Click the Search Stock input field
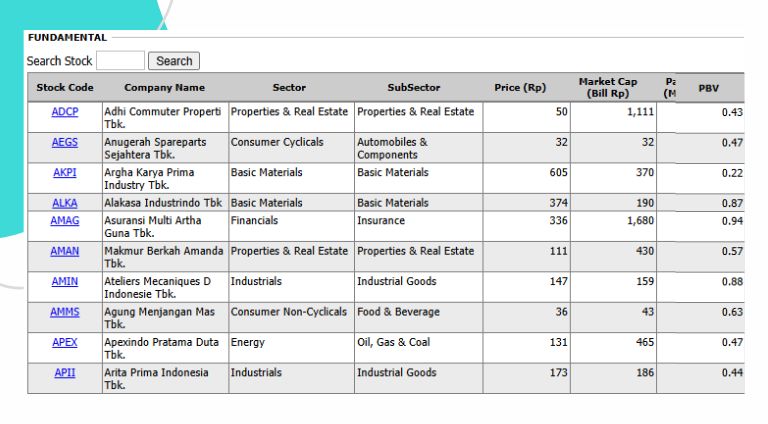Viewport: 768px width, 424px height. coord(120,61)
